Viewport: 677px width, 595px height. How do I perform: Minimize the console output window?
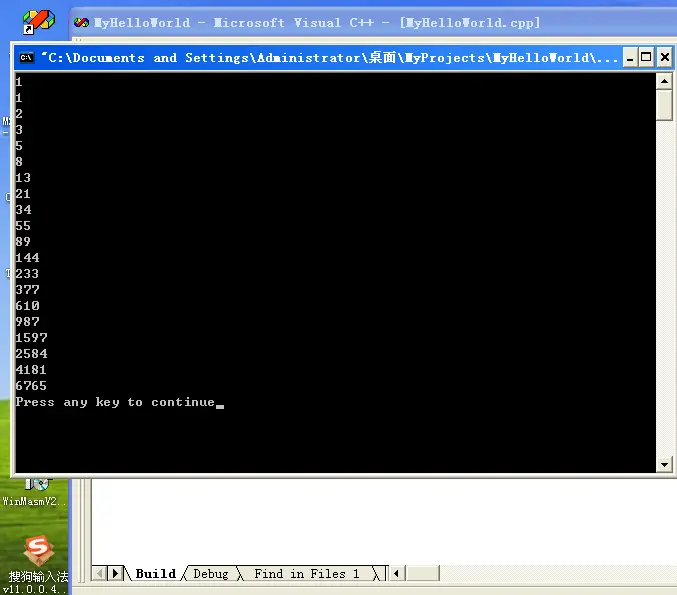[630, 58]
